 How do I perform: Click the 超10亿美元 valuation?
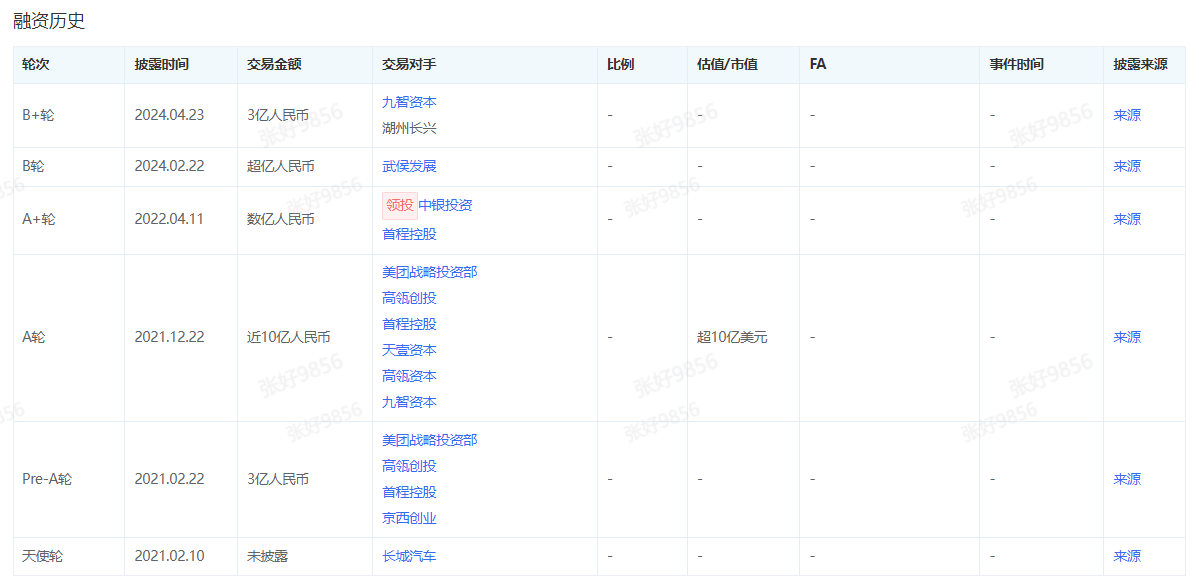(733, 337)
